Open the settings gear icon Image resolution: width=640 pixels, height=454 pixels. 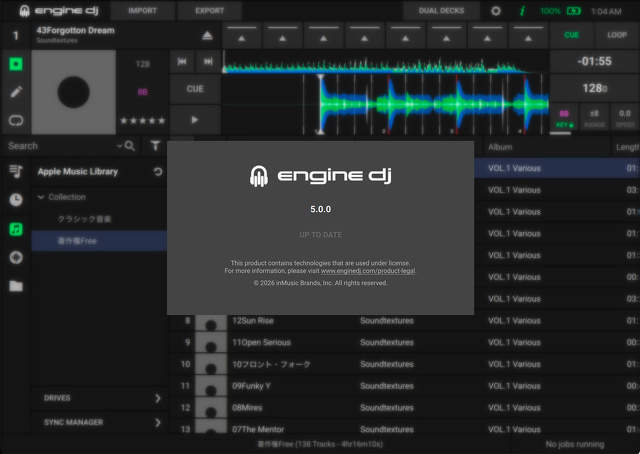(x=496, y=11)
